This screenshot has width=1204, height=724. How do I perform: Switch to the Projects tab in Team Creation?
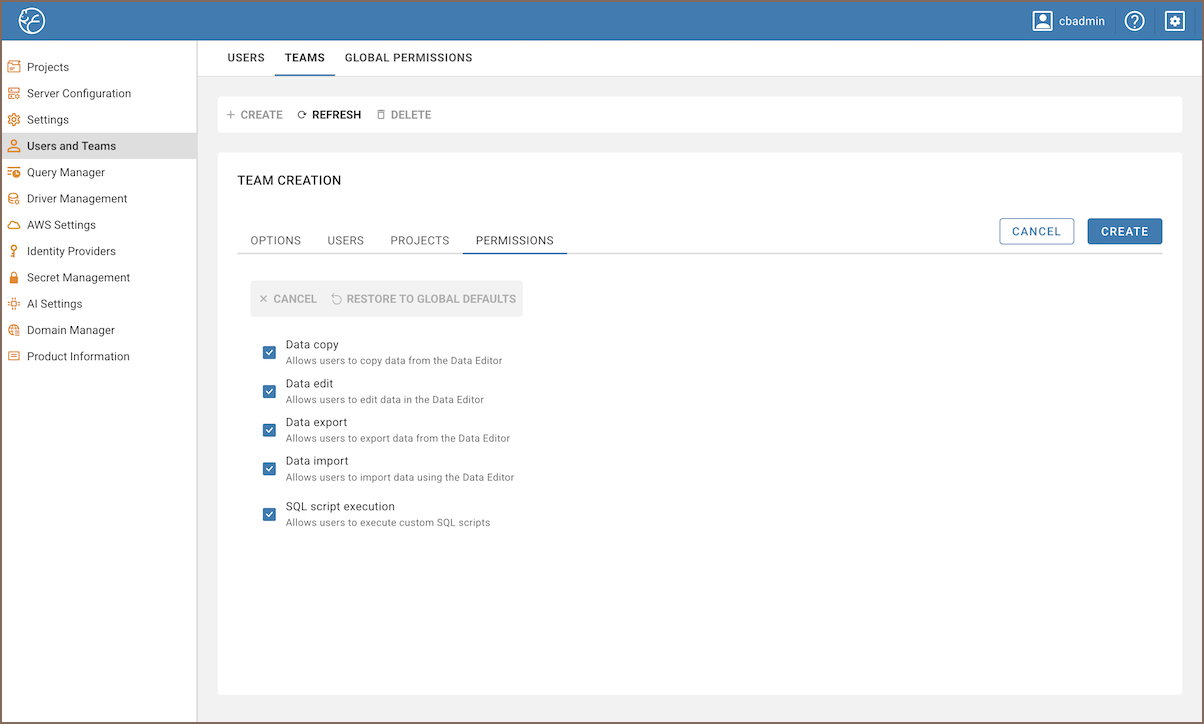pos(420,241)
